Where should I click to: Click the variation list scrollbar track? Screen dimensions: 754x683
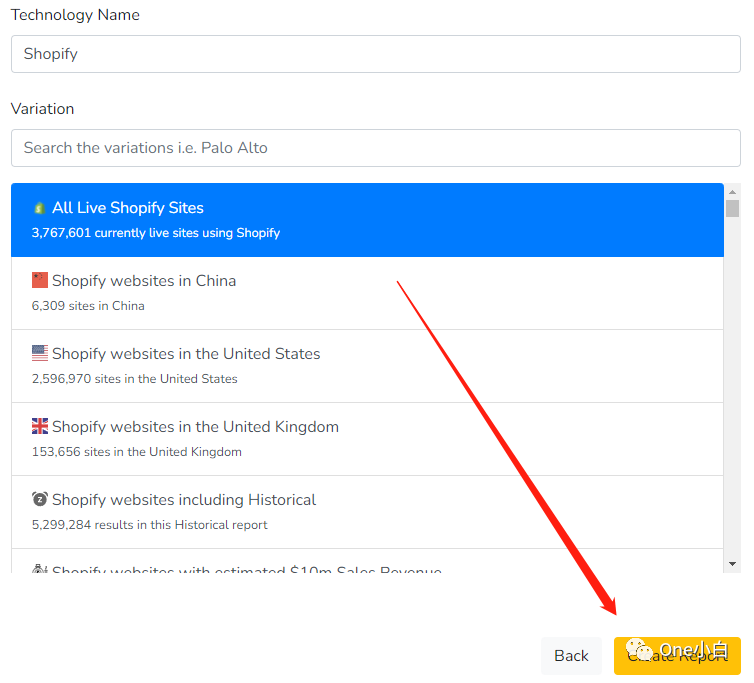[x=733, y=400]
